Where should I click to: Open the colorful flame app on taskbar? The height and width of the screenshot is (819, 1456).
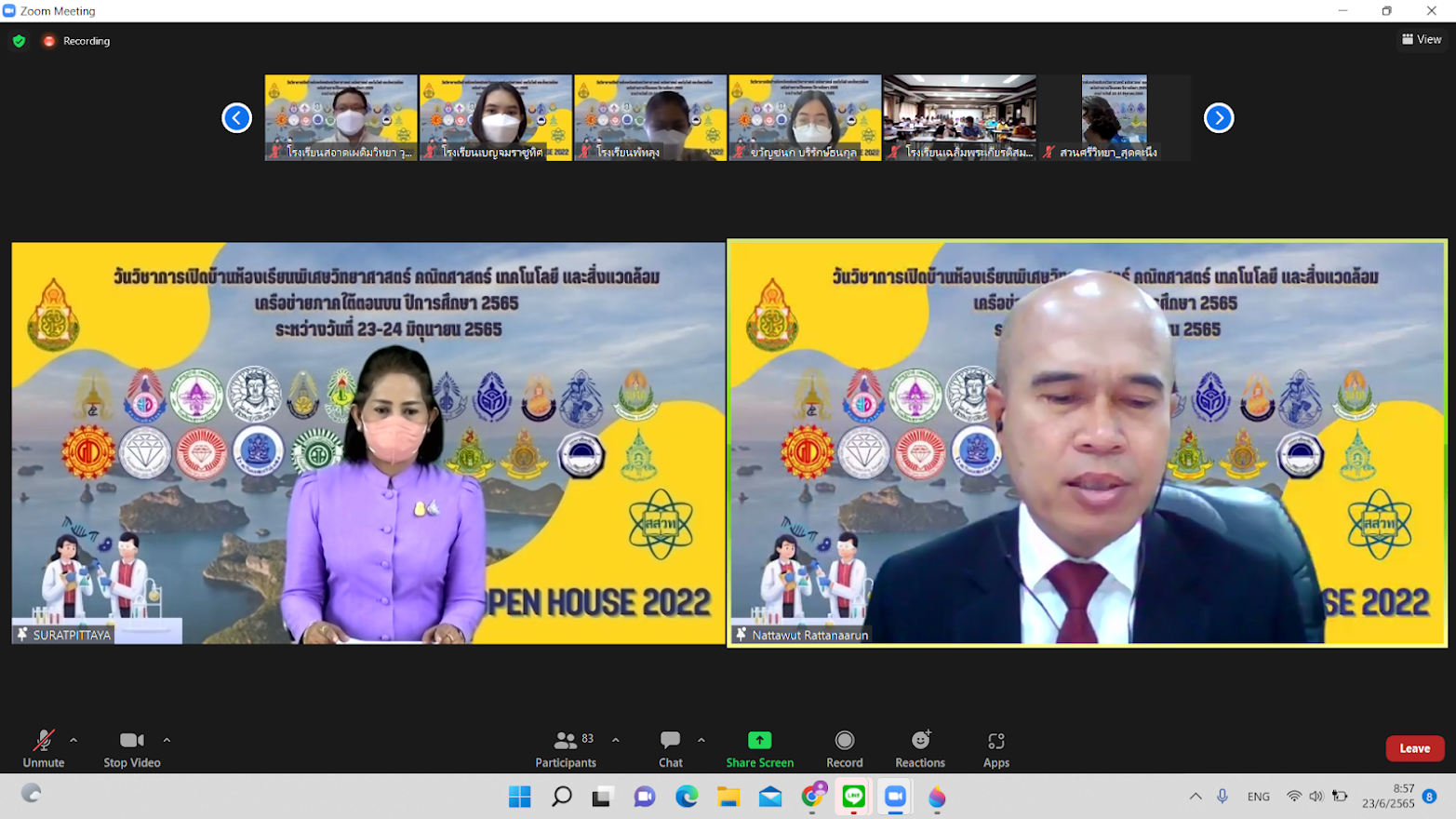click(x=937, y=797)
